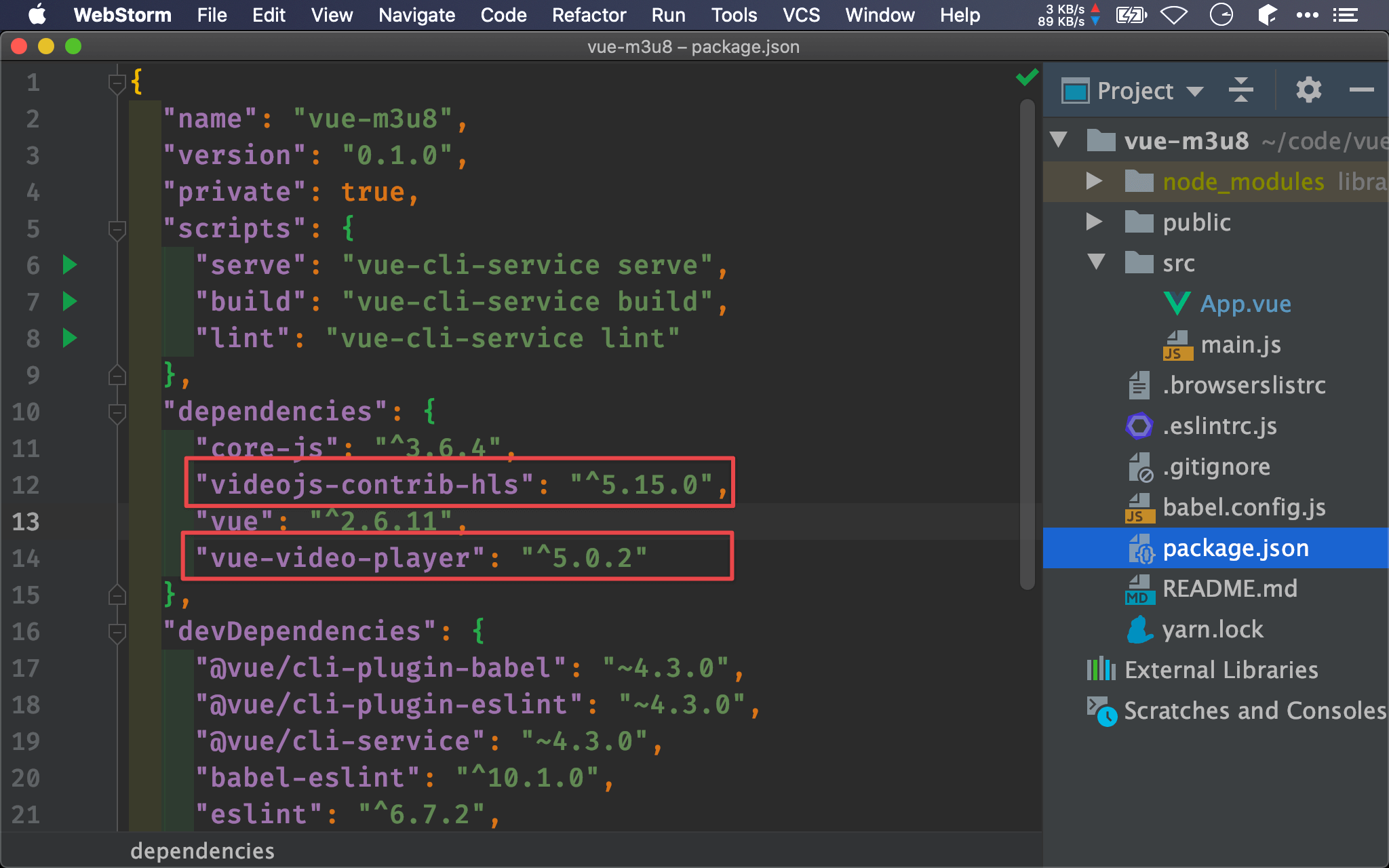Select babel.config.js in project tree

pos(1244,507)
